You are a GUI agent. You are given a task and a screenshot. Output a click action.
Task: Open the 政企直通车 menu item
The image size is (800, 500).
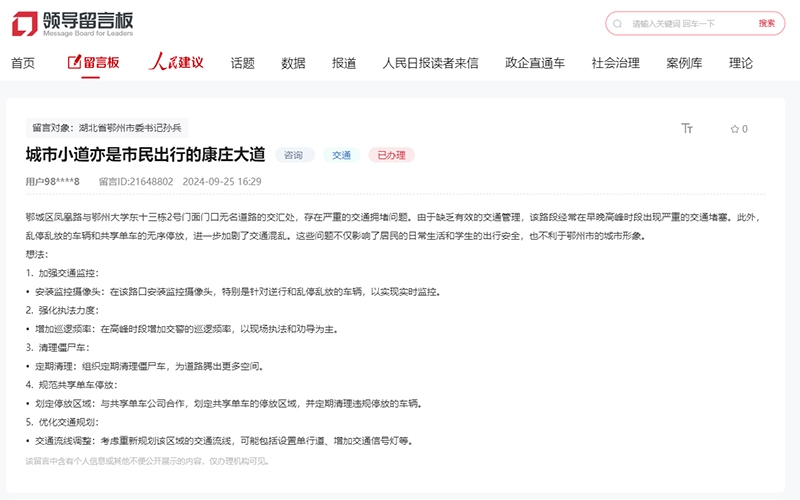click(x=535, y=63)
